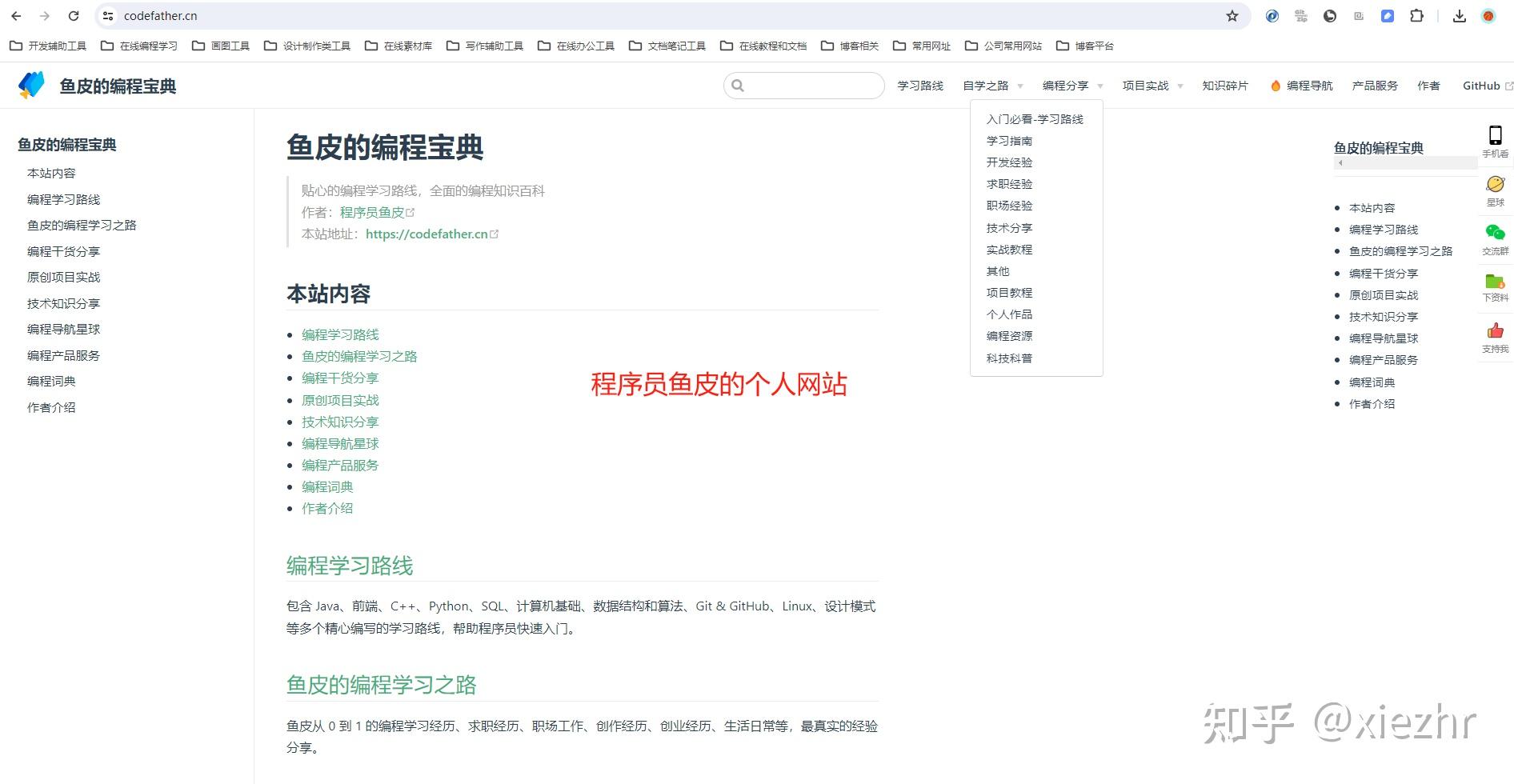Open the GitHub link in navbar
Screen dimensions: 1514x784
pos(1488,86)
